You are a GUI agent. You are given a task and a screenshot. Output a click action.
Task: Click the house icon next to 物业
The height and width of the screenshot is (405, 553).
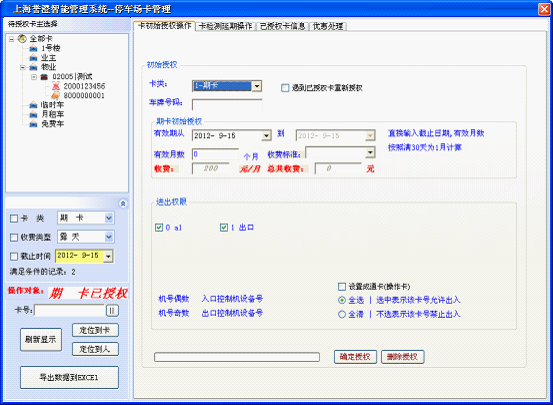33,67
